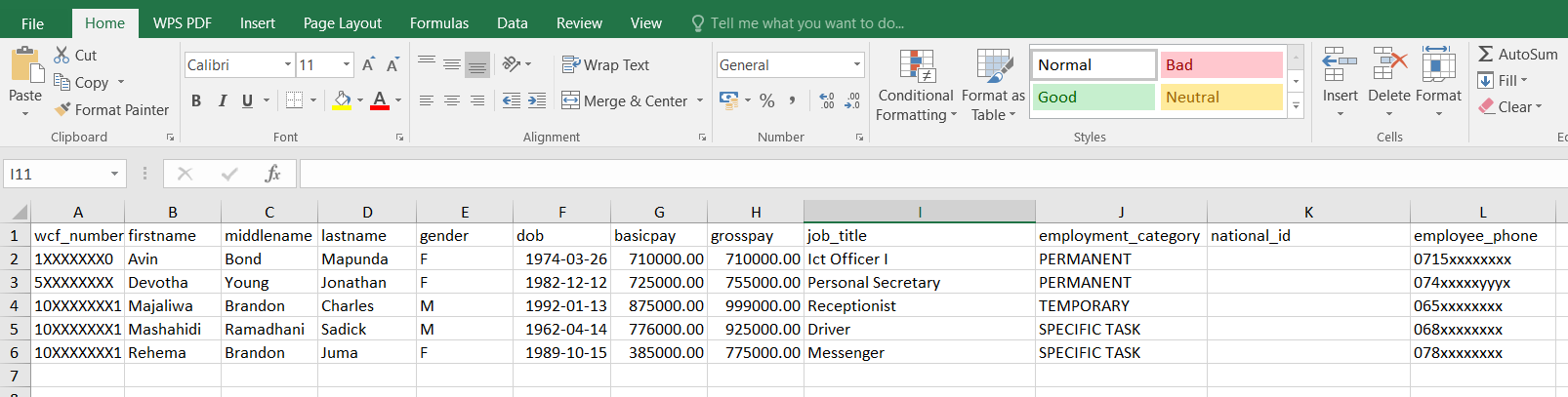Viewport: 1568px width, 397px height.
Task: Open the font size dropdown
Action: click(347, 65)
